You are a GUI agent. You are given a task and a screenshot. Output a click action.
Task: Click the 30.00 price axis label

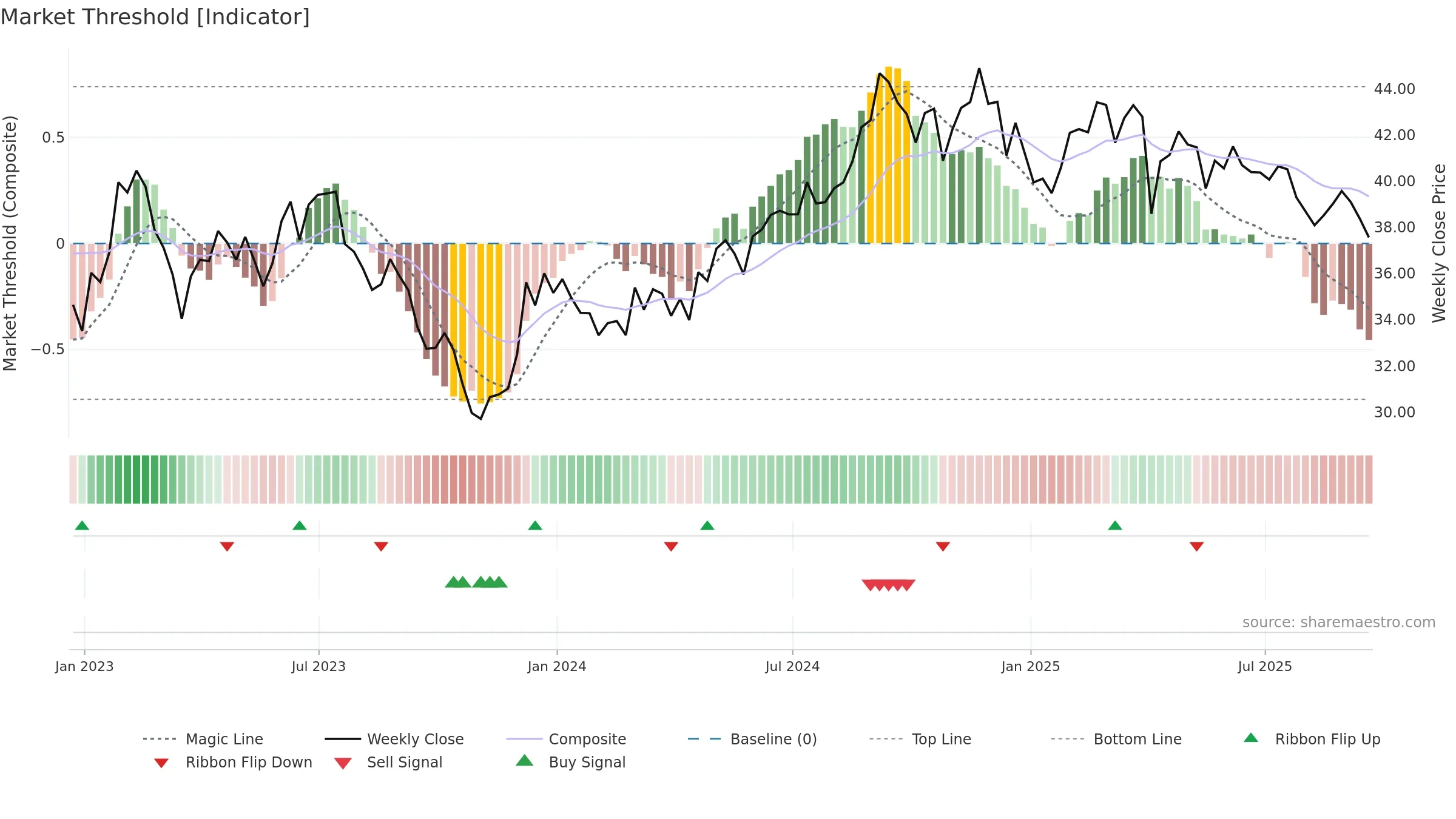[x=1395, y=412]
